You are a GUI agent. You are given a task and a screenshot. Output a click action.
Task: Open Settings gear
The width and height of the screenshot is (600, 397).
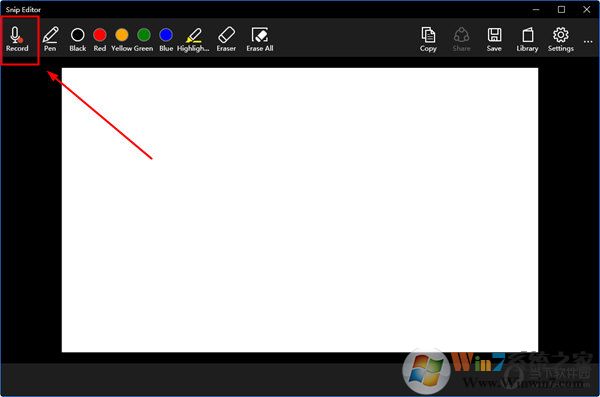tap(561, 39)
